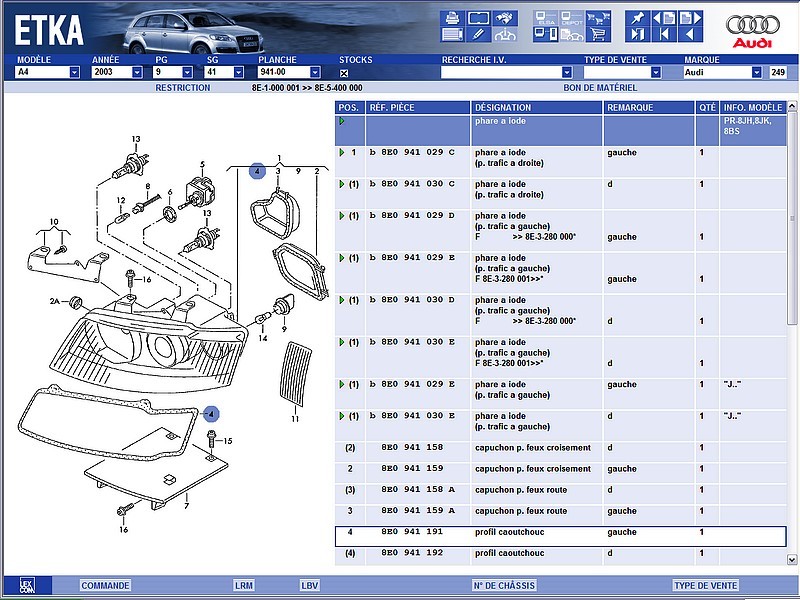Open the MODÈLE dropdown
The width and height of the screenshot is (800, 600).
(x=75, y=73)
